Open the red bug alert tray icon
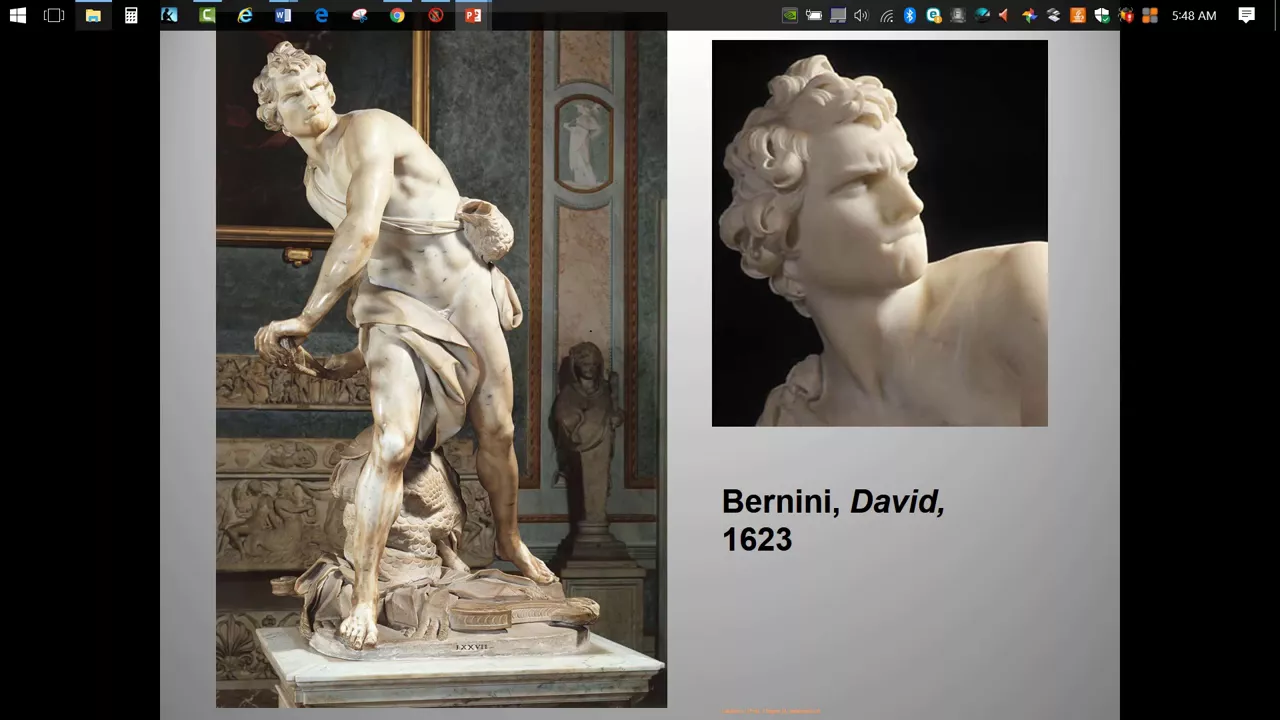This screenshot has width=1280, height=720. tap(1126, 15)
